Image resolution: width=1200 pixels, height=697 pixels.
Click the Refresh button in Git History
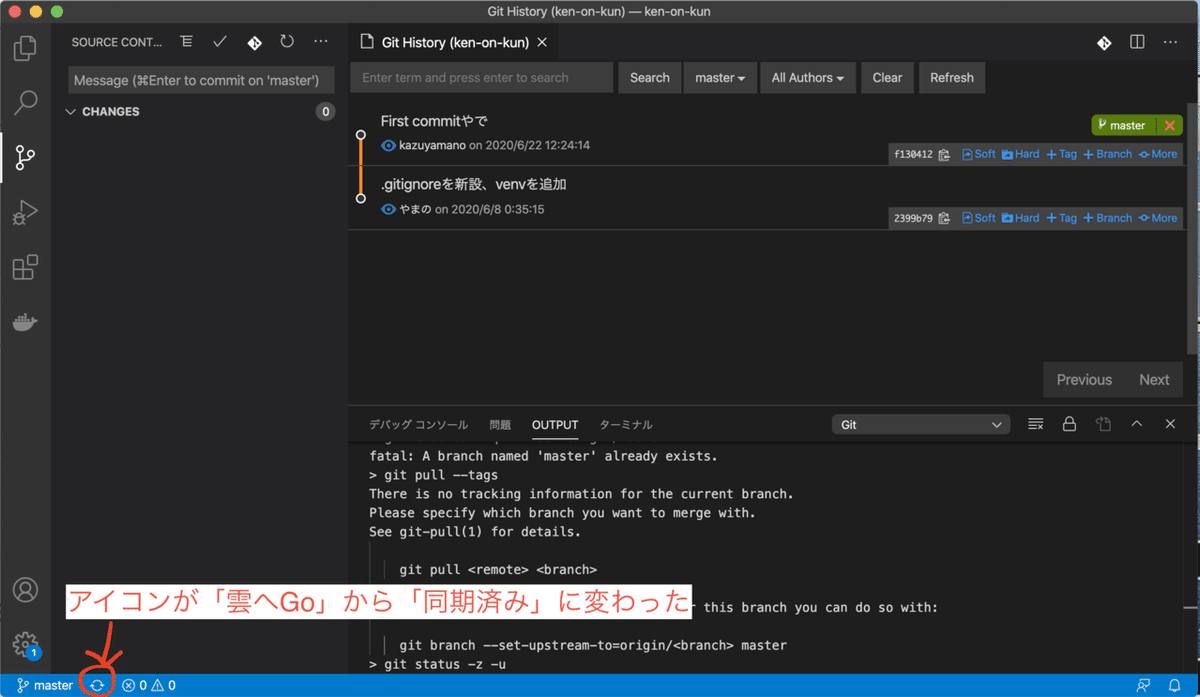point(951,78)
